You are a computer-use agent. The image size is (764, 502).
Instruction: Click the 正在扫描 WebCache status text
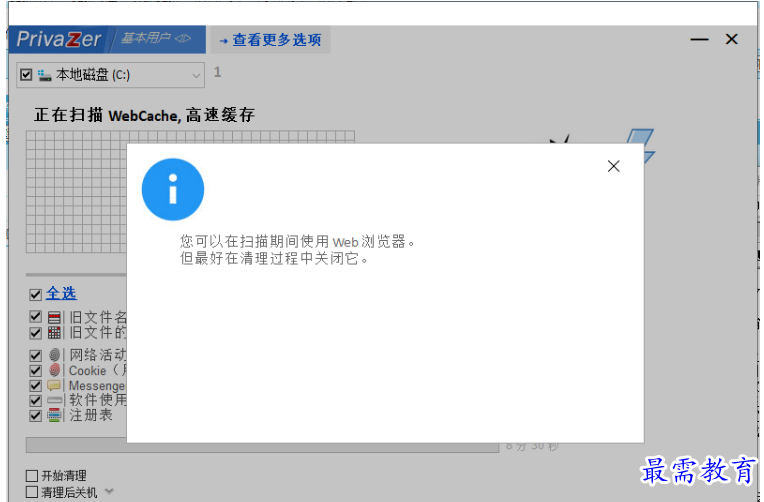pyautogui.click(x=144, y=116)
